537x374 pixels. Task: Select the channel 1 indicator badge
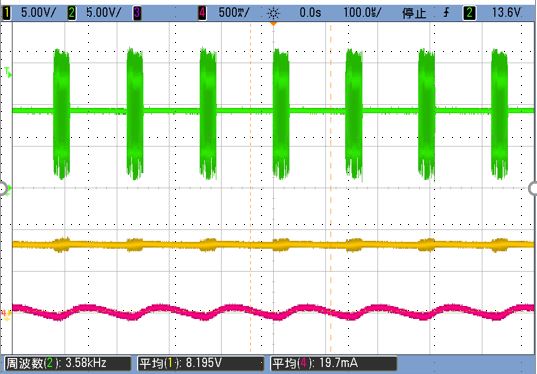pyautogui.click(x=7, y=13)
